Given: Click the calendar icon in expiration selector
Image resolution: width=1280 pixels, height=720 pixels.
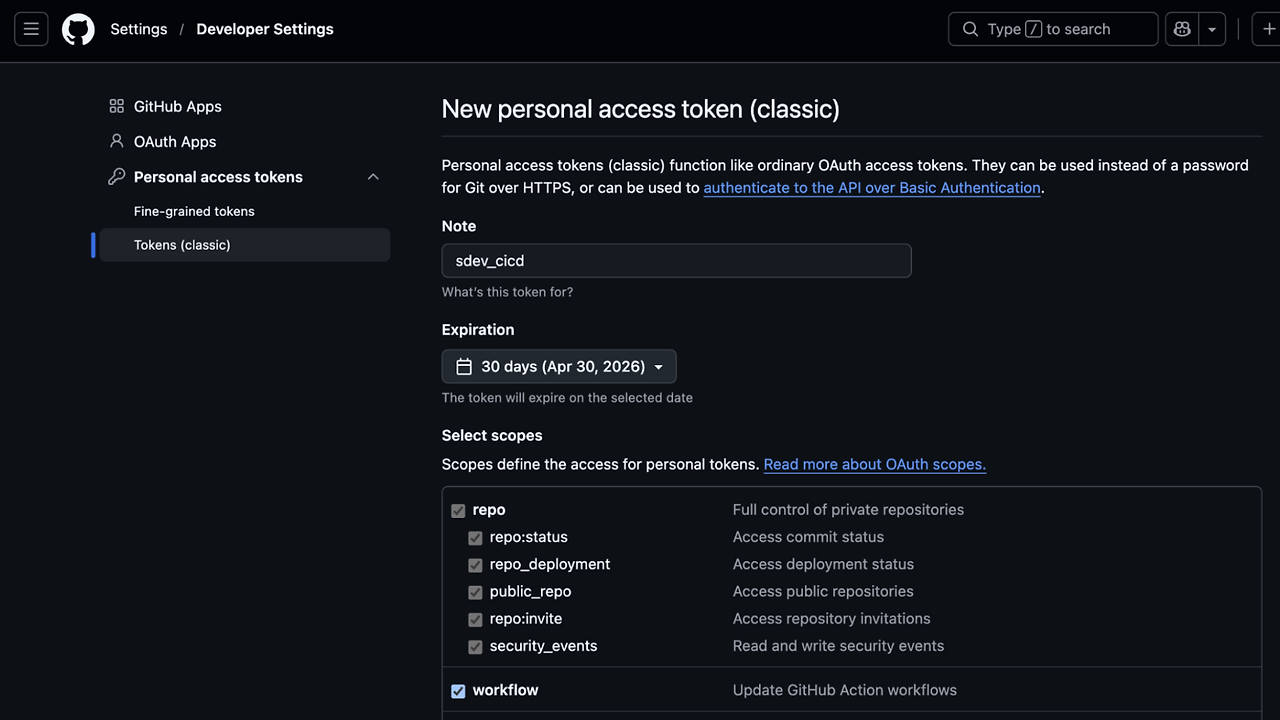Looking at the screenshot, I should click(x=464, y=367).
